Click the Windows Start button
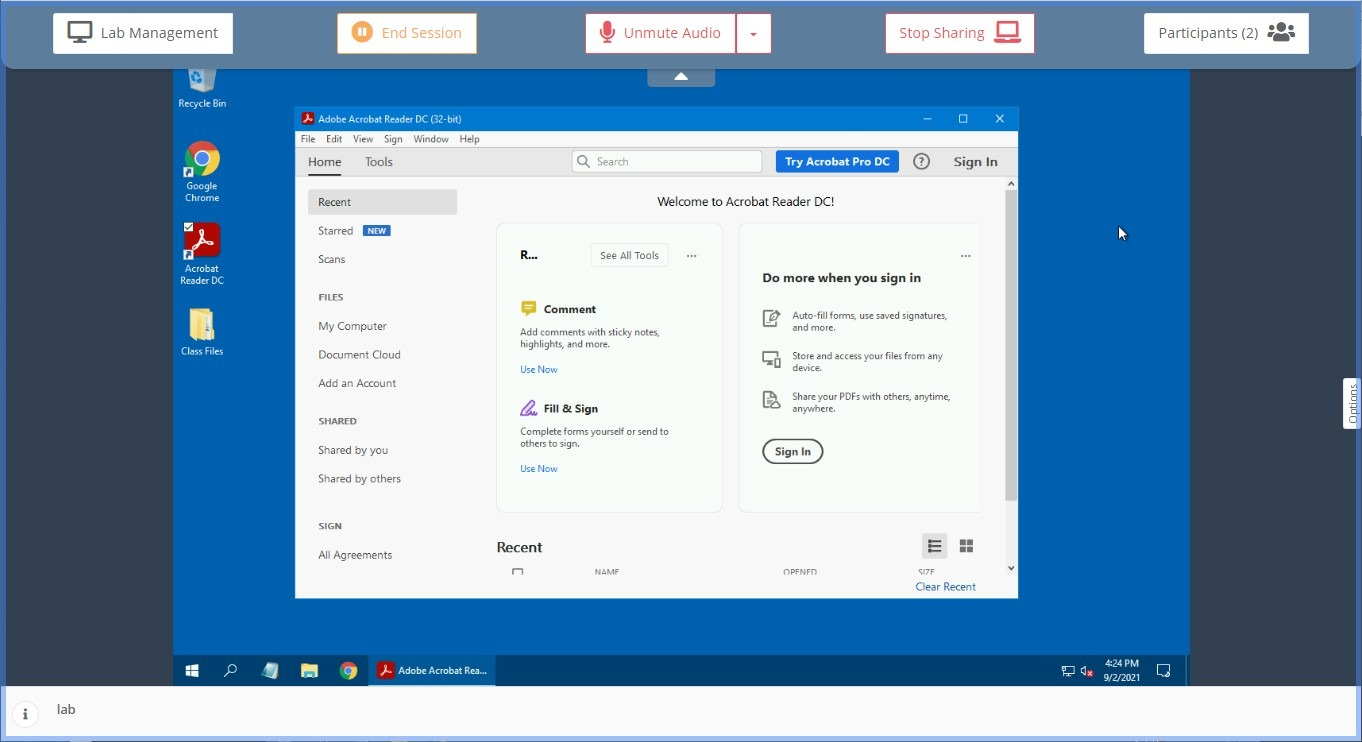 (192, 671)
